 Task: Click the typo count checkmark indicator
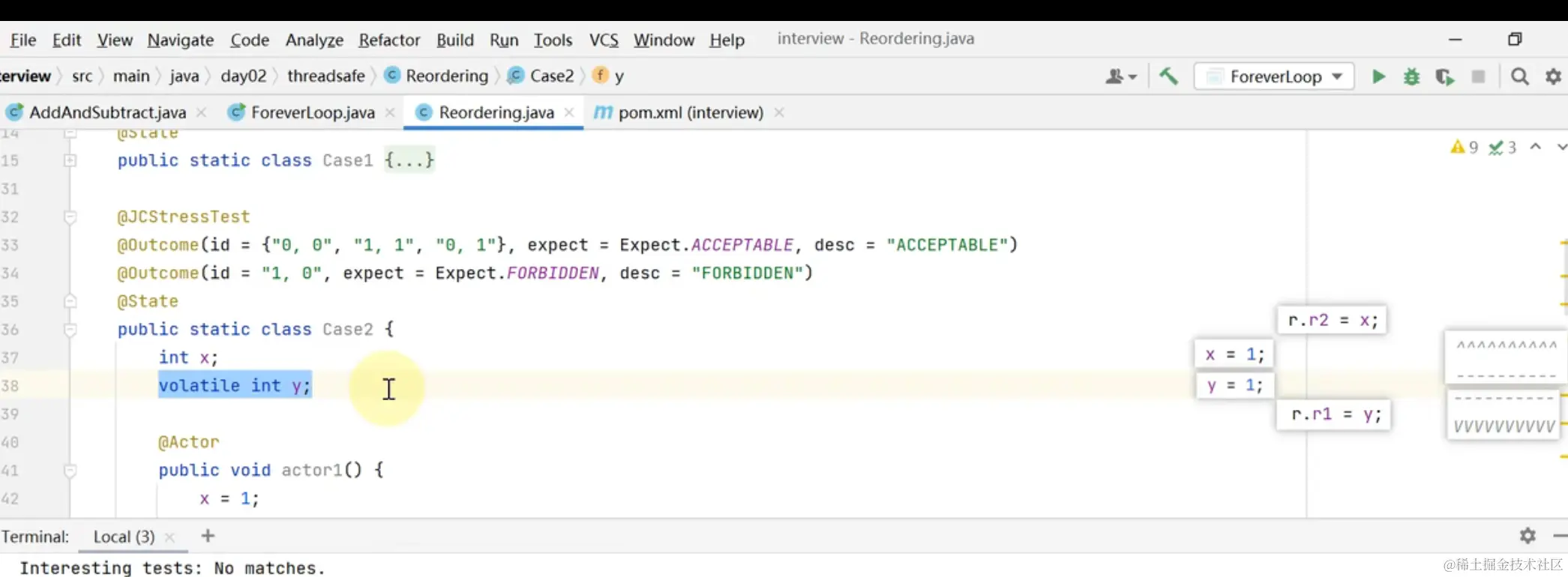pyautogui.click(x=1502, y=147)
